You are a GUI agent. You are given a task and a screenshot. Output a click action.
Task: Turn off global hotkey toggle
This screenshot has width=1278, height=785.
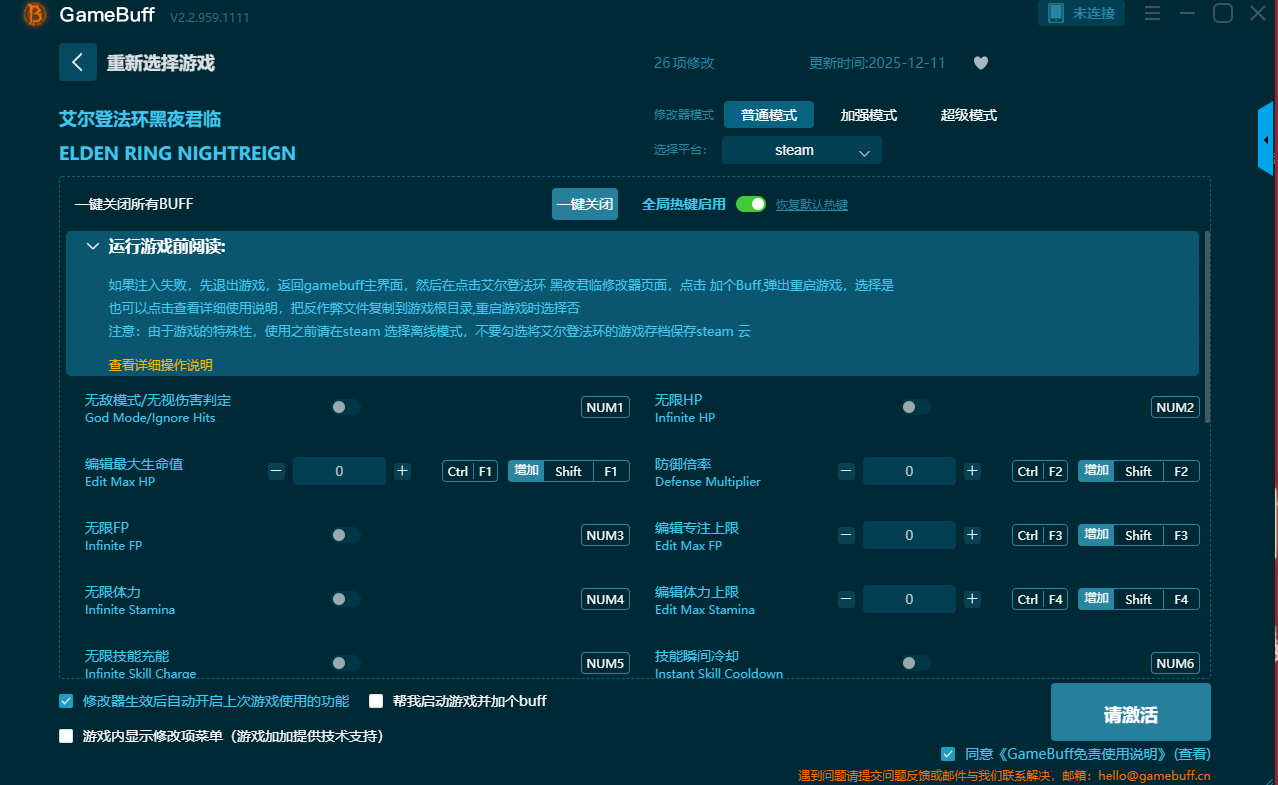(750, 204)
